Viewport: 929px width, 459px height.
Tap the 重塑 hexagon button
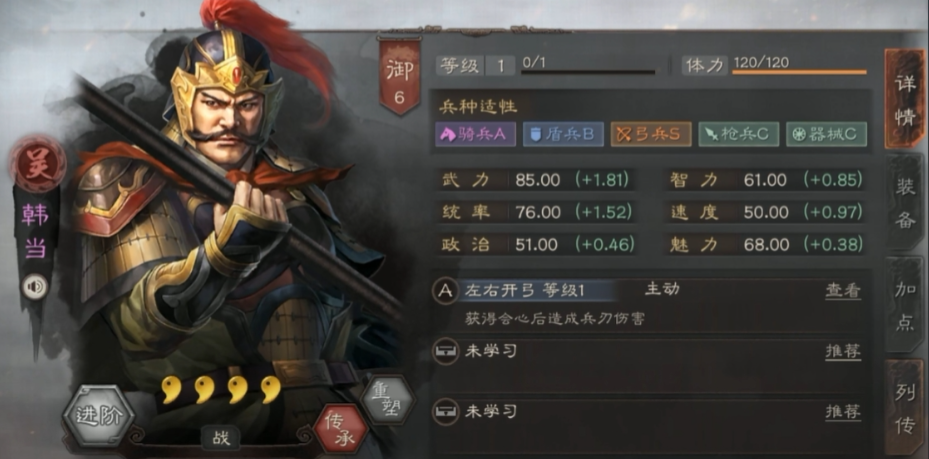click(x=387, y=399)
